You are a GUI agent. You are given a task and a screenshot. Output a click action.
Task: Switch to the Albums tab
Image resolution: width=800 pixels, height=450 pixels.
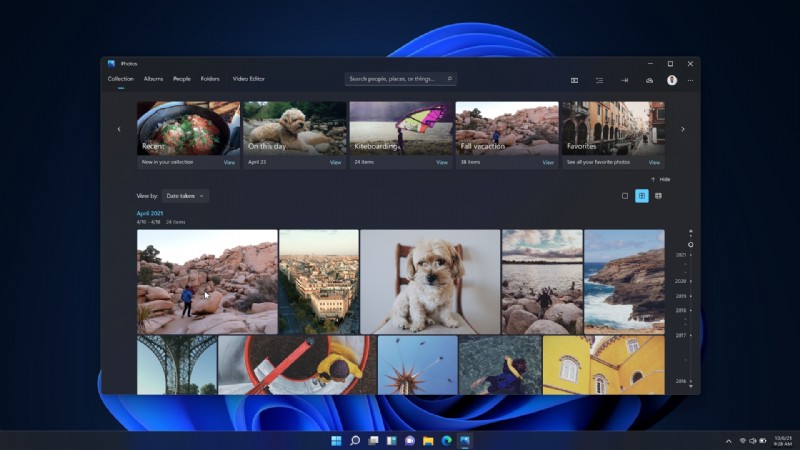[x=153, y=79]
